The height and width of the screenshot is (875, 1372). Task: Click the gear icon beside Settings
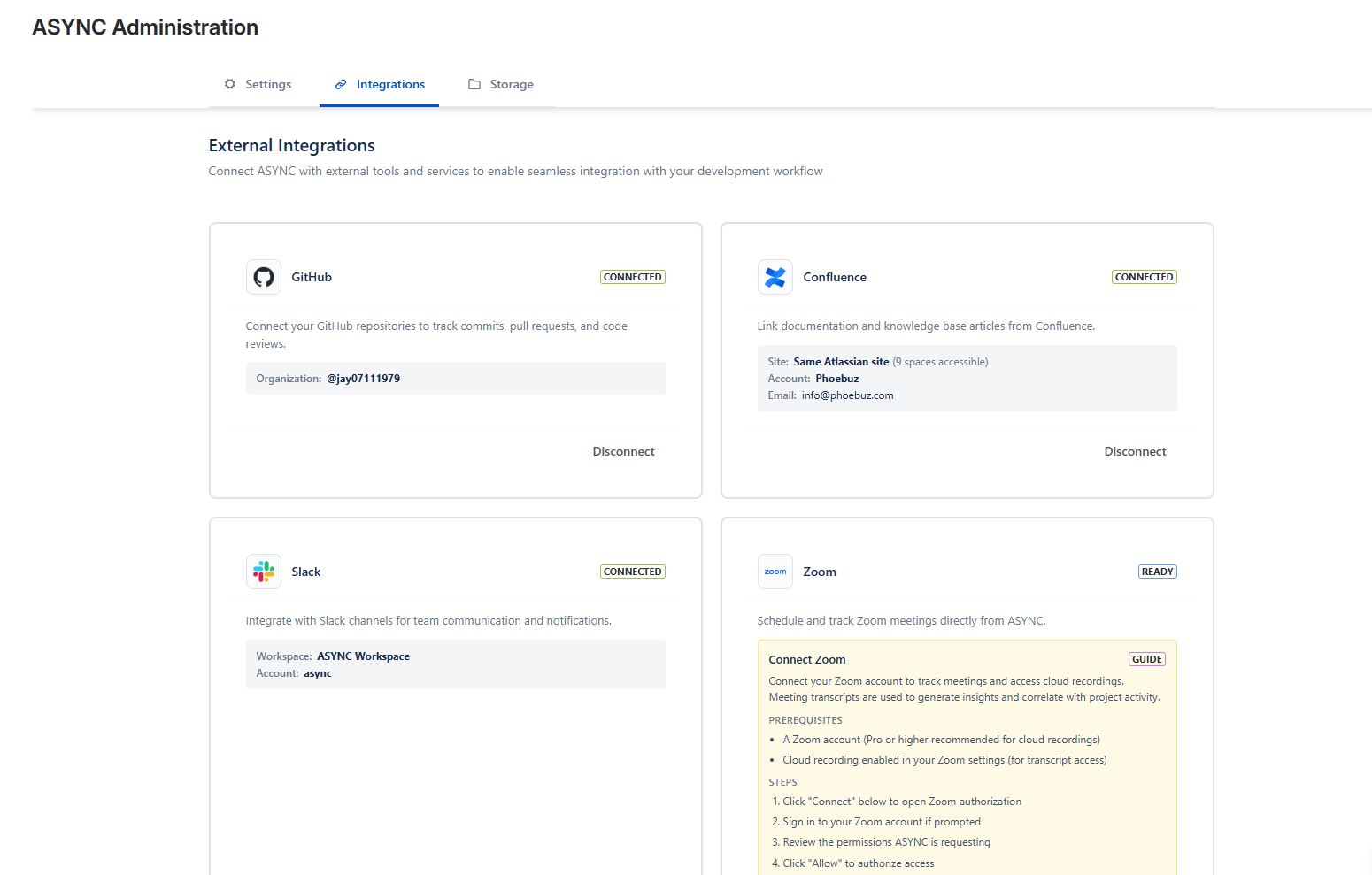click(230, 84)
